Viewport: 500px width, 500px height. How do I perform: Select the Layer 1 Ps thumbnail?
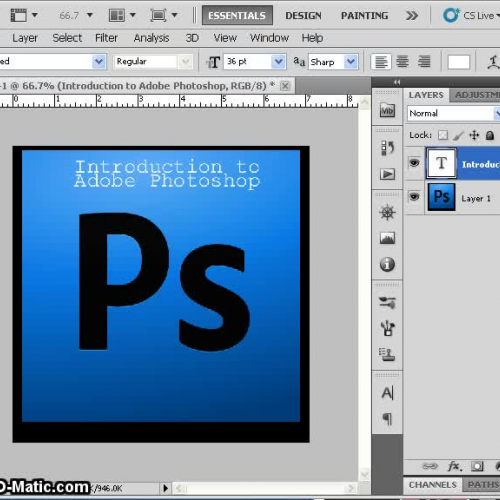(x=441, y=197)
